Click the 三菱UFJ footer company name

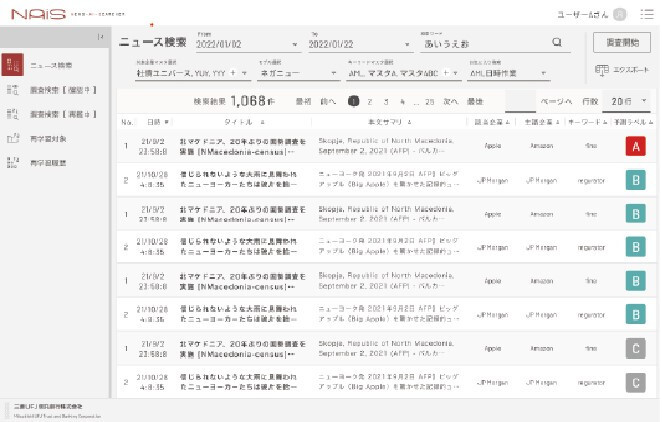48,406
